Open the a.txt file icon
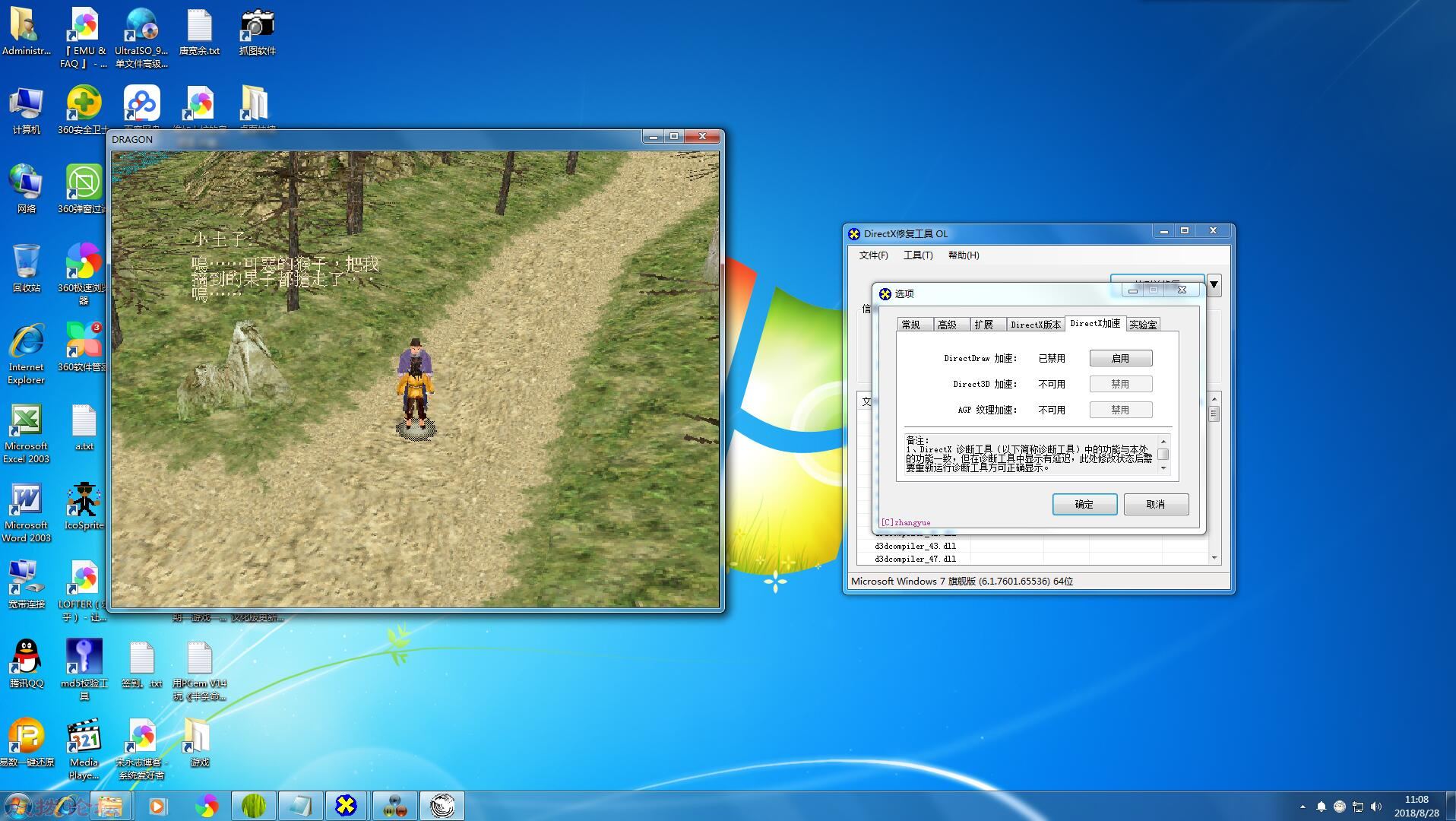Screen dimensions: 1456x821 coord(84,427)
